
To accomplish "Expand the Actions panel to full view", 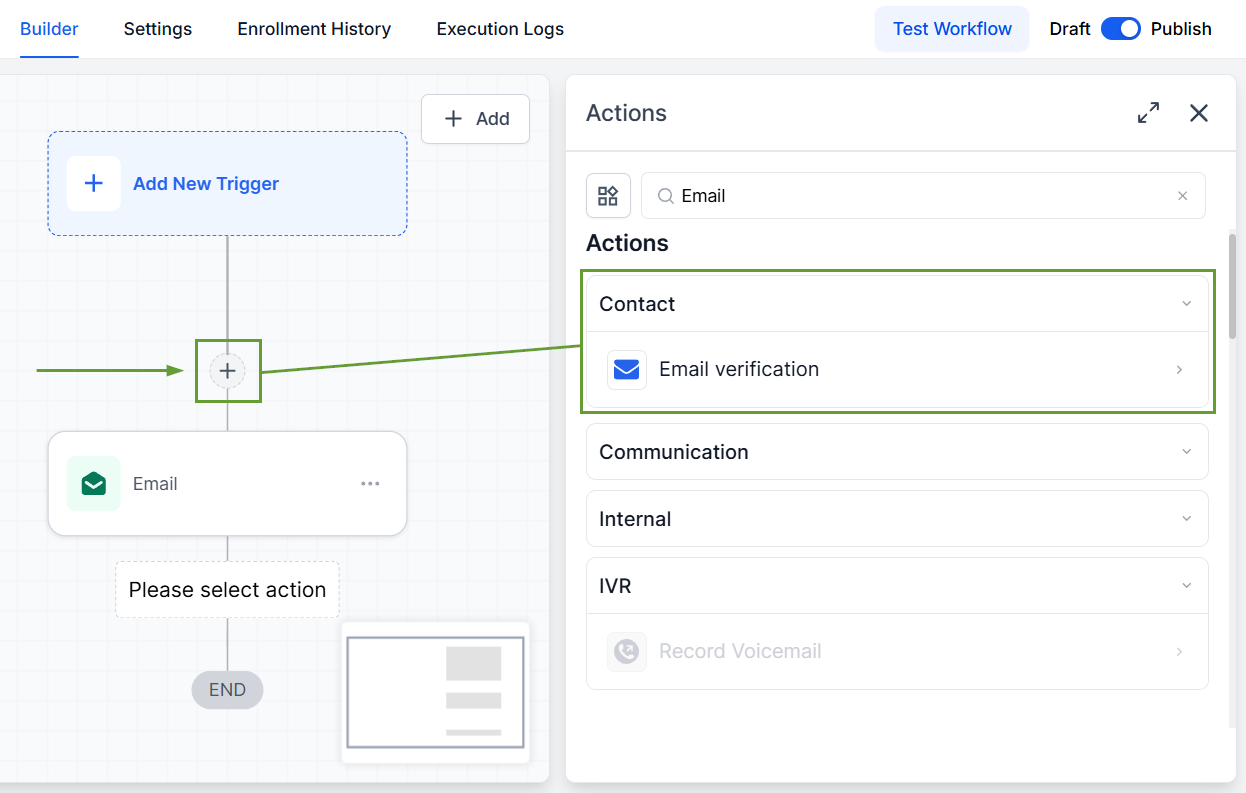I will 1149,113.
